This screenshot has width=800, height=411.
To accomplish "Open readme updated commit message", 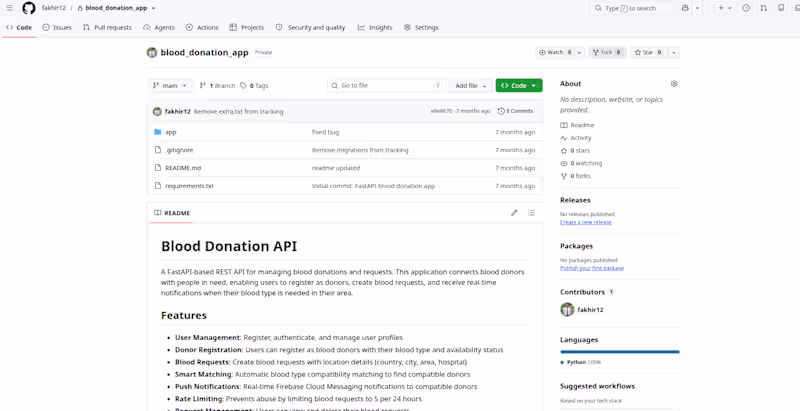I will (x=336, y=168).
